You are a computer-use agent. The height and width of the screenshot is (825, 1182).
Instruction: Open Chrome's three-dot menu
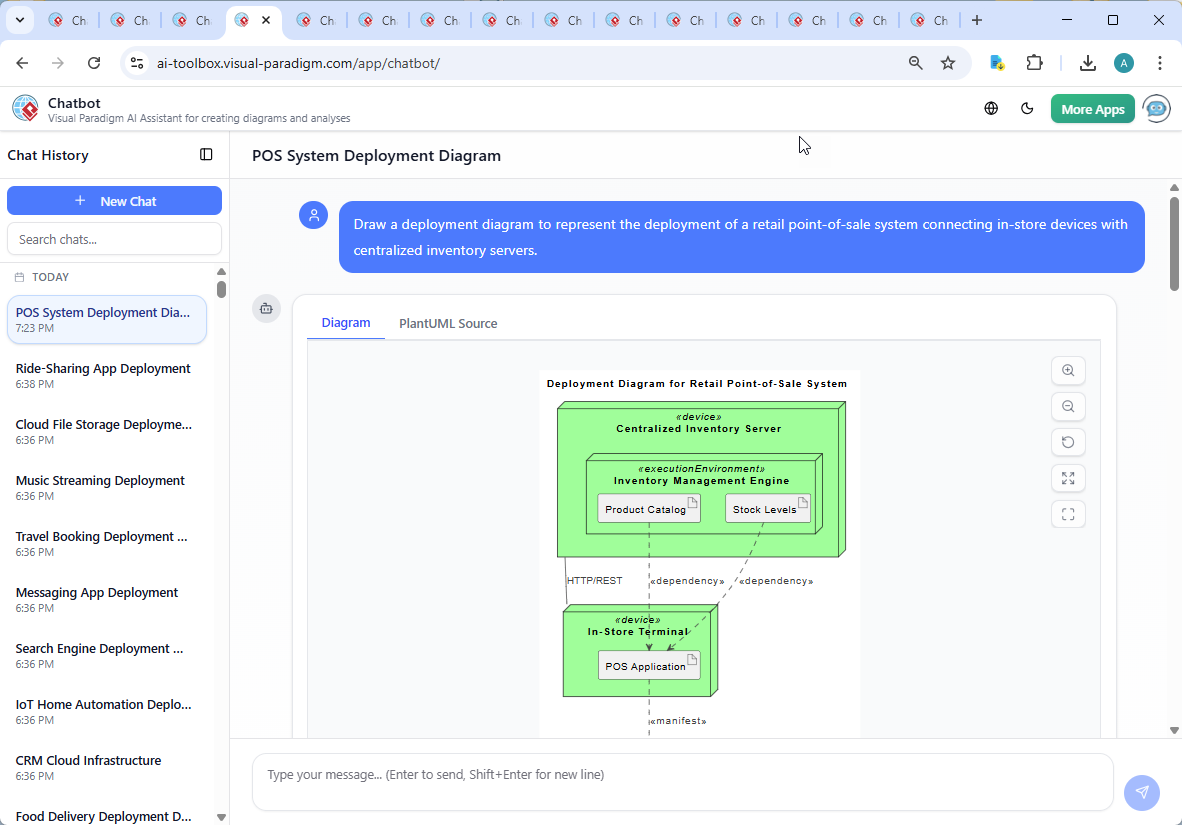[1160, 62]
